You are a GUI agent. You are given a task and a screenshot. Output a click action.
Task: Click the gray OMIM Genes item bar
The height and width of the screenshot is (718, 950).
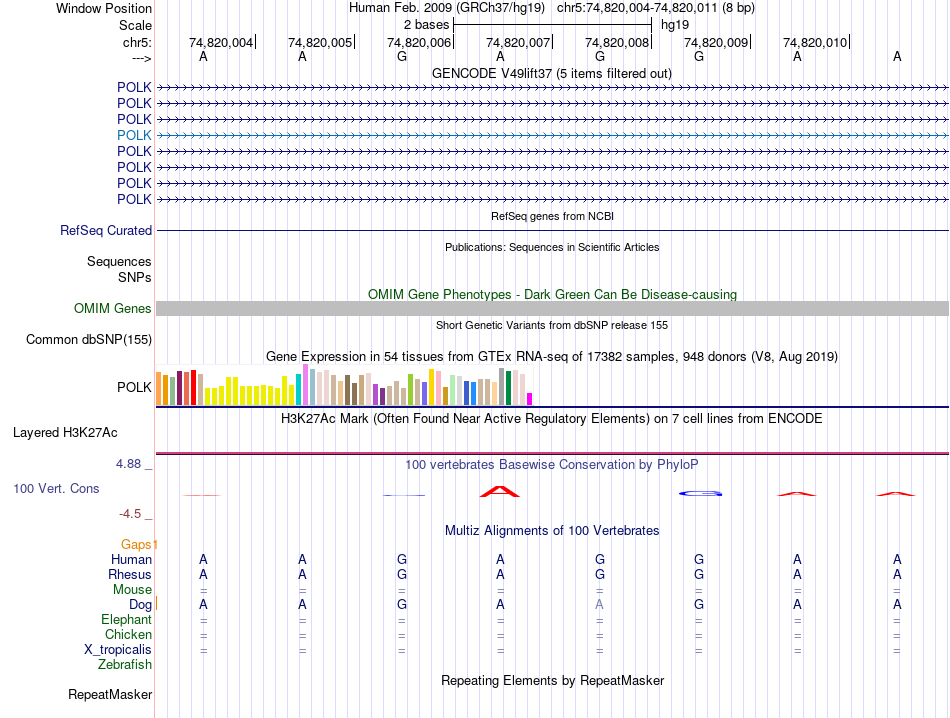552,308
